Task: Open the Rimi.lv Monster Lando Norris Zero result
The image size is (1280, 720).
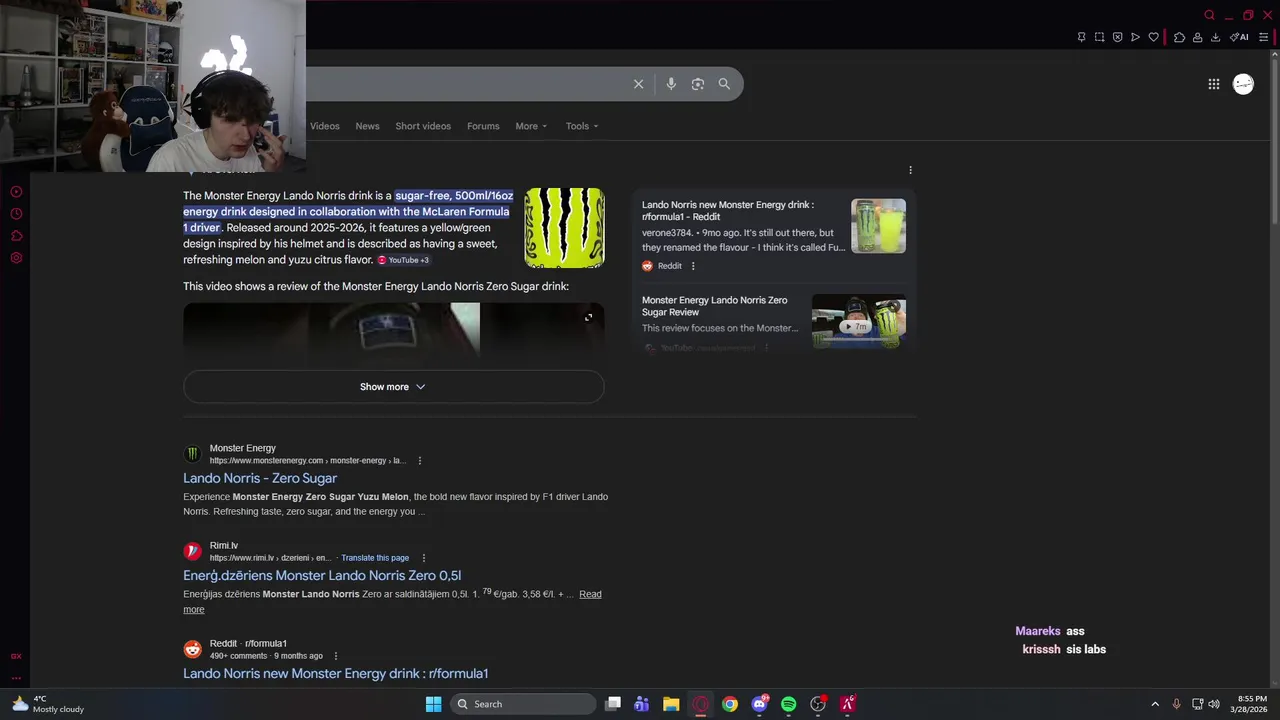Action: [x=322, y=576]
